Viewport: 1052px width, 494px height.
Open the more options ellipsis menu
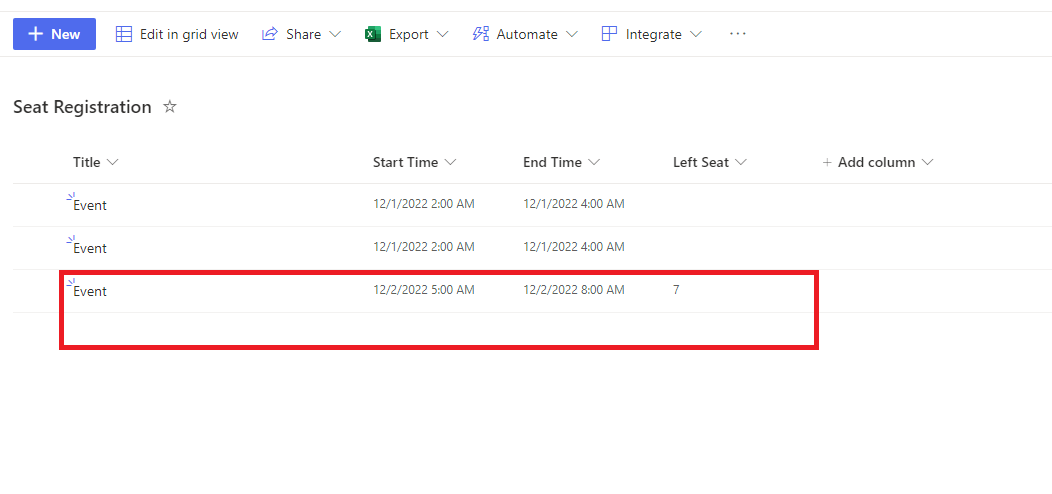tap(738, 34)
